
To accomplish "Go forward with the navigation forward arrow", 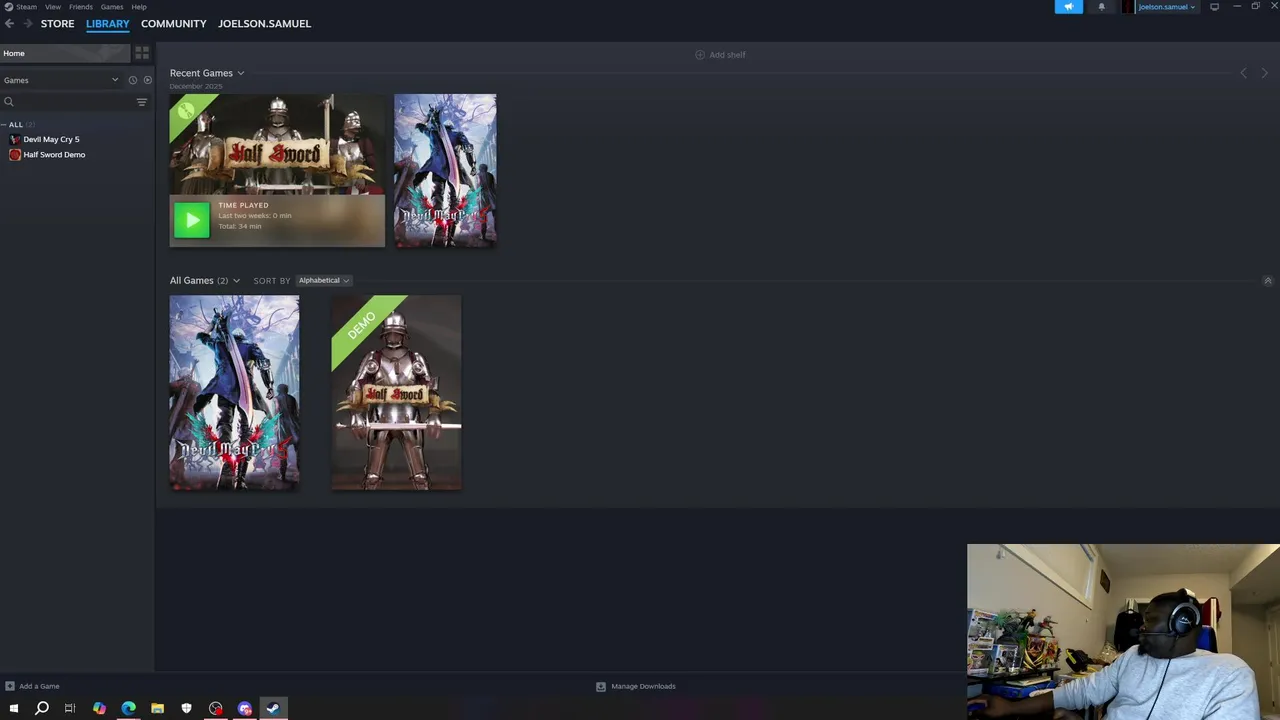I will [27, 23].
